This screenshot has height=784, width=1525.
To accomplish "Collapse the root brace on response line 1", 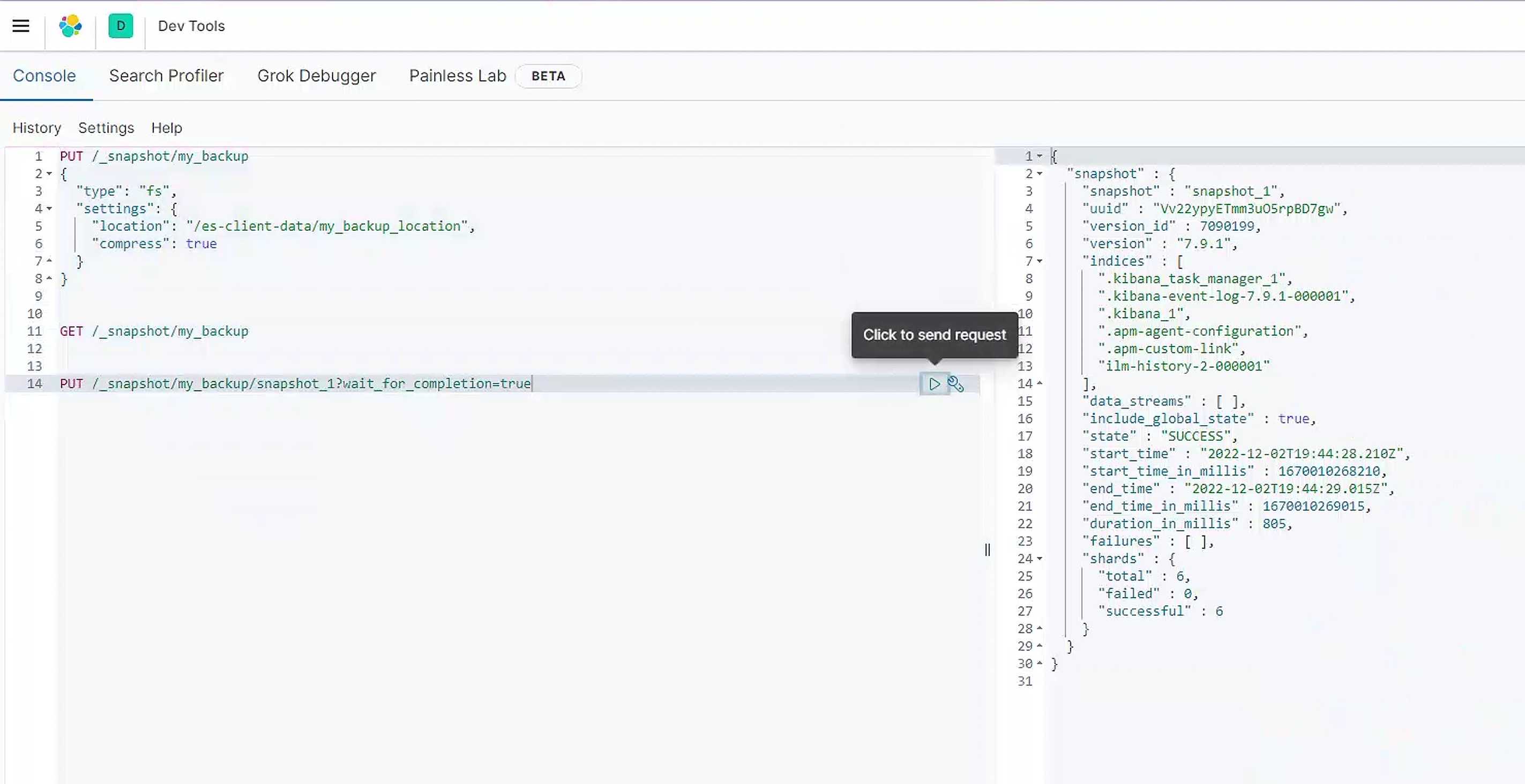I will (1040, 156).
